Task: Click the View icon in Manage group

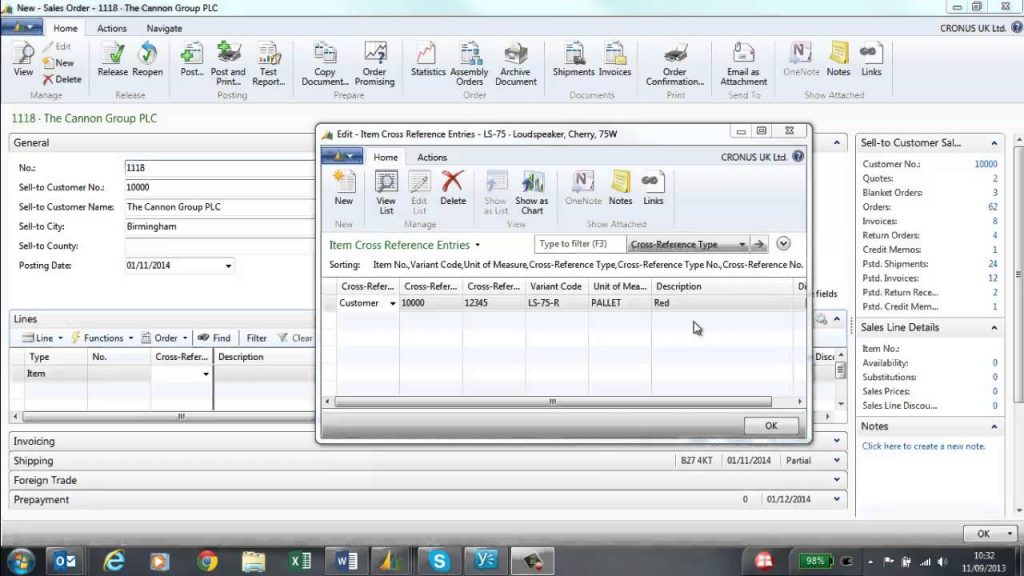Action: [23, 60]
